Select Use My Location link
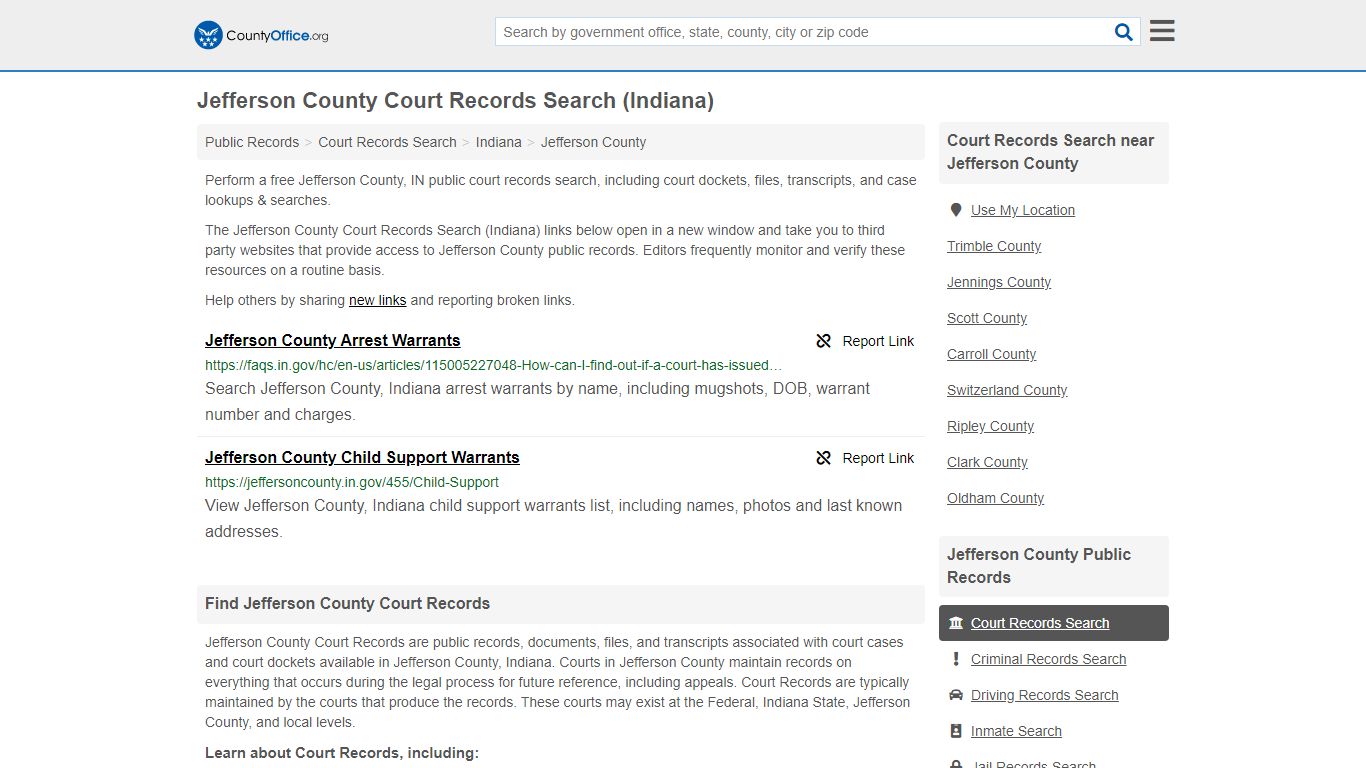This screenshot has width=1366, height=768. [1023, 210]
